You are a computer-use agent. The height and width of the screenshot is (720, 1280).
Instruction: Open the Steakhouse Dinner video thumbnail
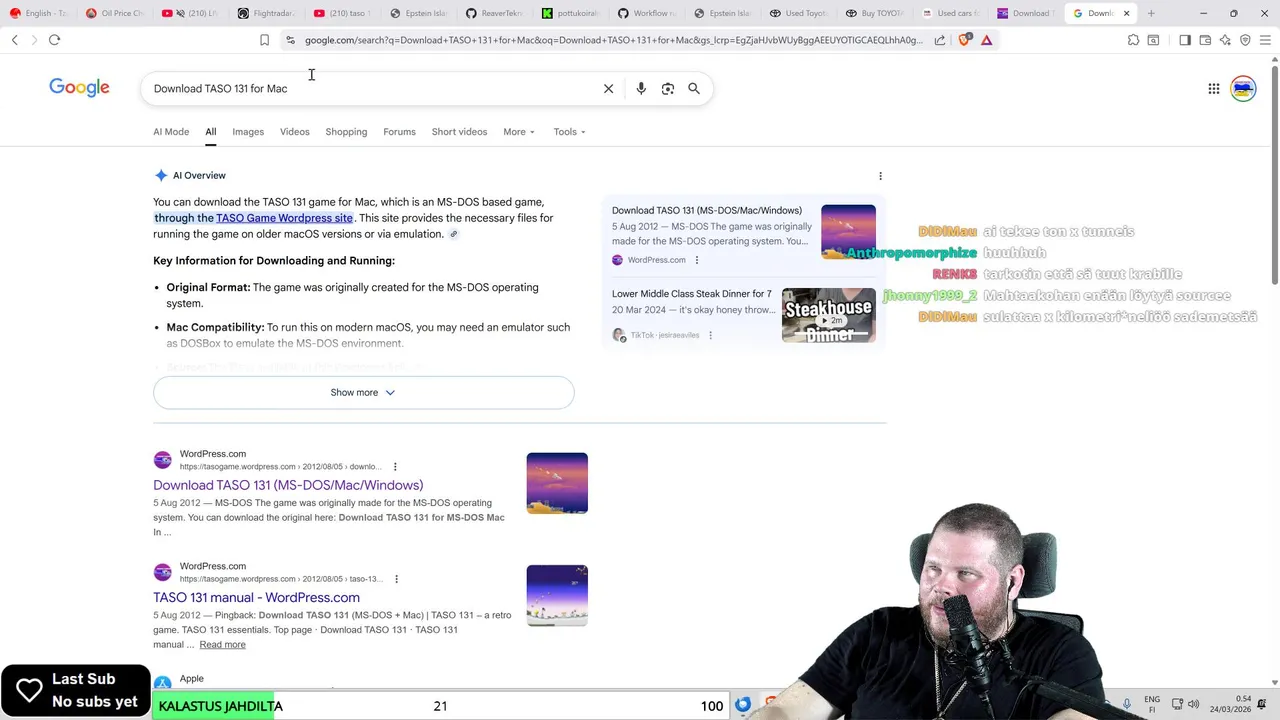[x=828, y=316]
